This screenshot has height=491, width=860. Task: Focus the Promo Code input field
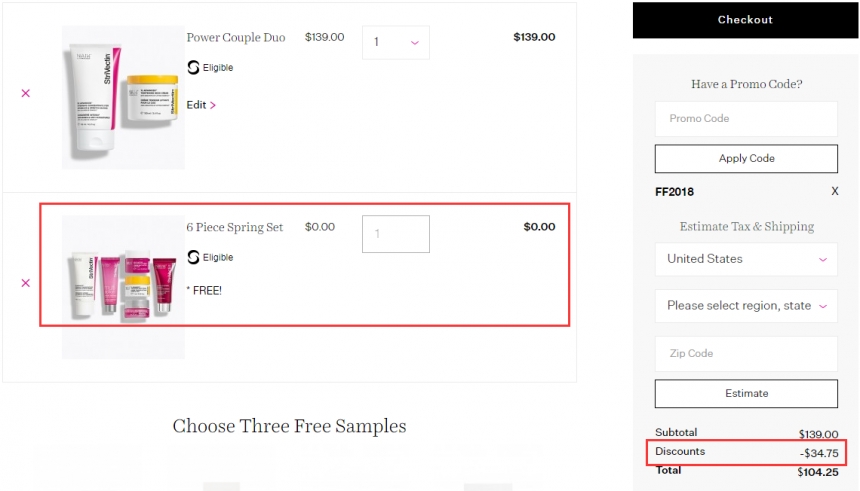(746, 119)
